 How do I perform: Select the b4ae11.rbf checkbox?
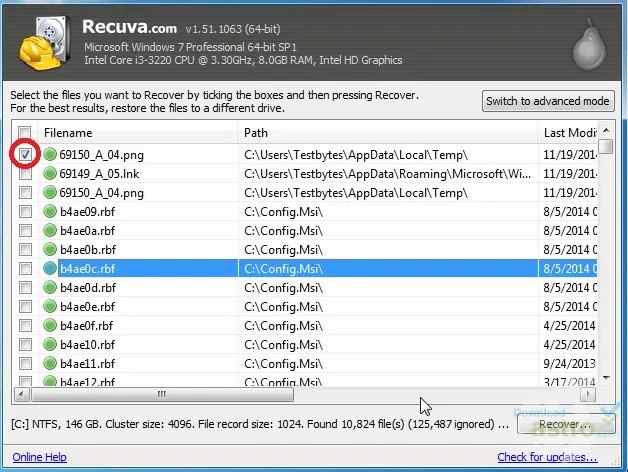point(25,363)
